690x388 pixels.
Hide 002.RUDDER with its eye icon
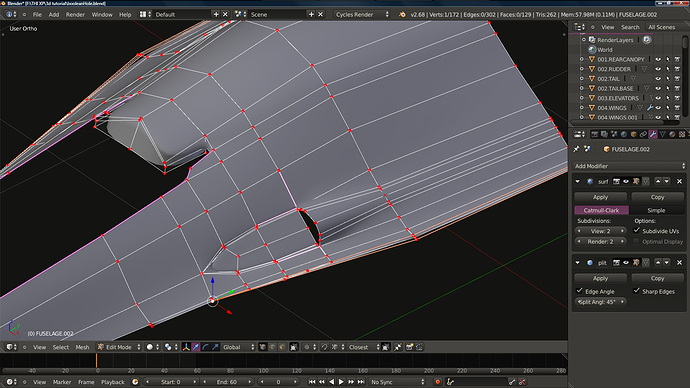tap(658, 69)
